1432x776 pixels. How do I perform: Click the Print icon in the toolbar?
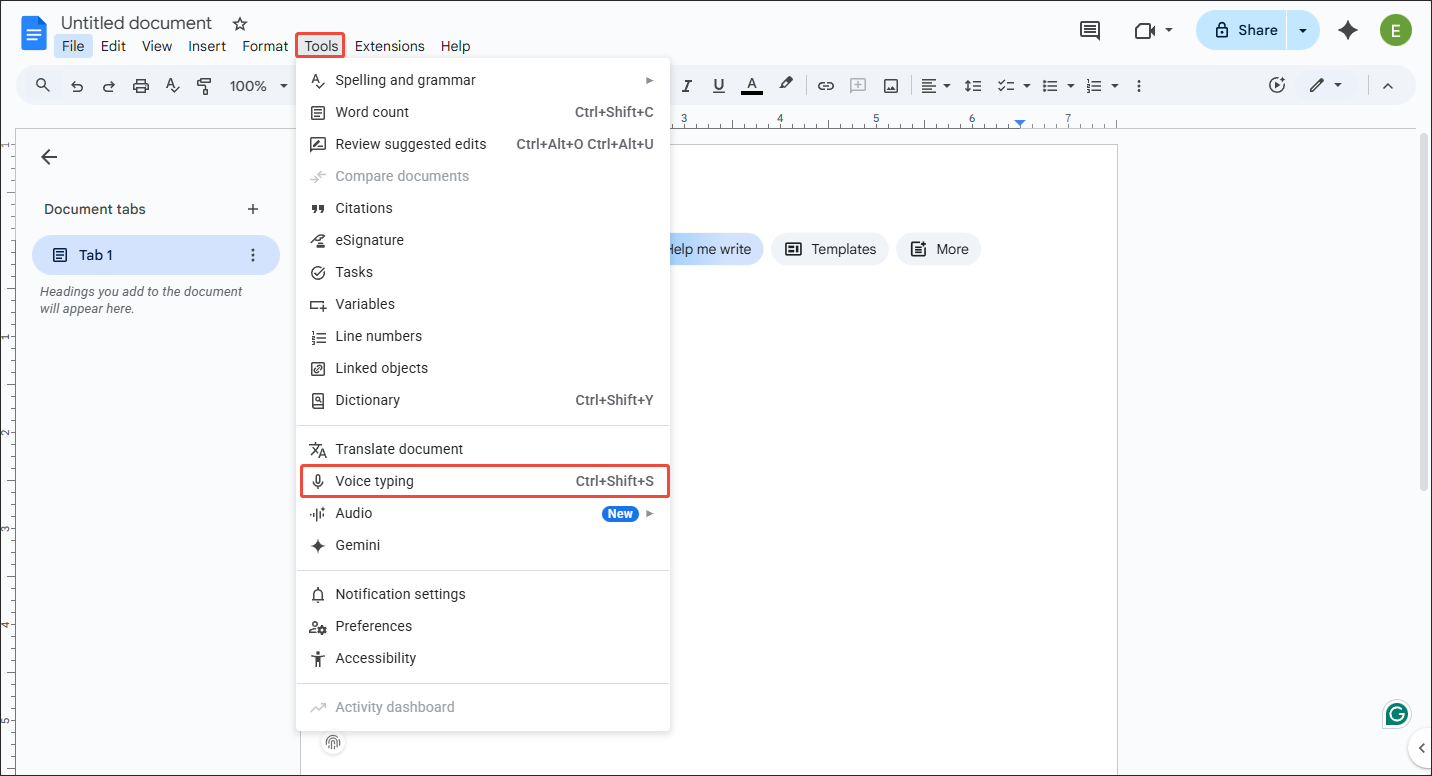tap(140, 85)
